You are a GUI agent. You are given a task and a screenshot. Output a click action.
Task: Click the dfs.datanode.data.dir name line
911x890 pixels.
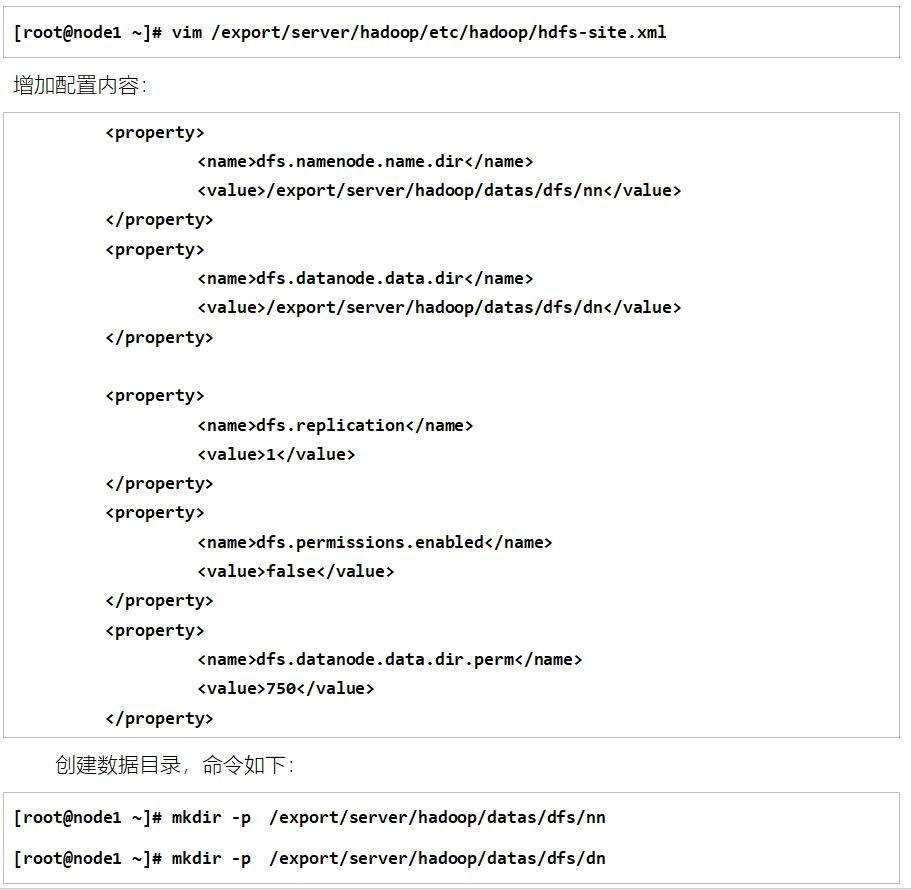pos(365,278)
